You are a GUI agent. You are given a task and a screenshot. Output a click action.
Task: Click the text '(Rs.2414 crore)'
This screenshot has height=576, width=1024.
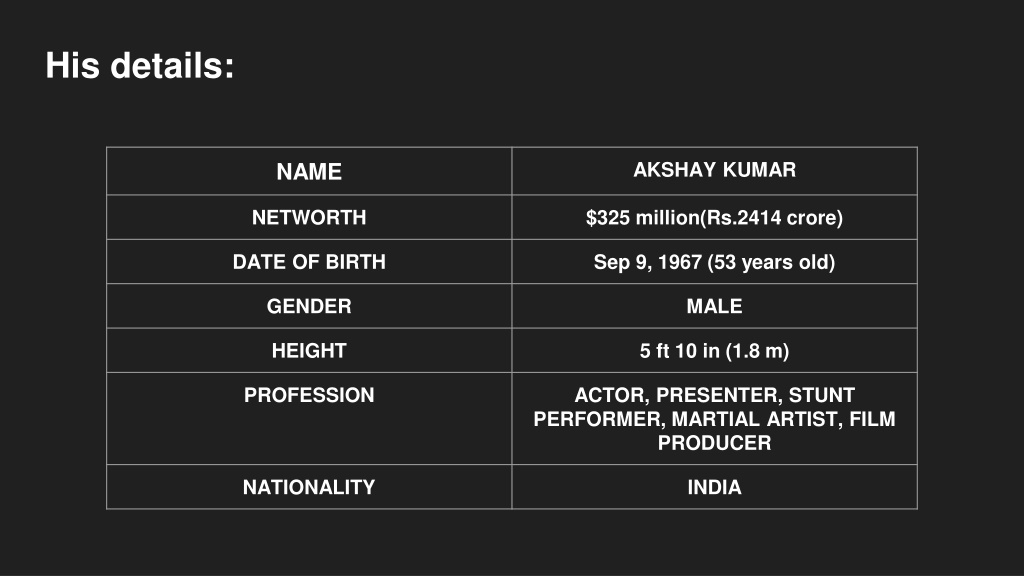tap(771, 217)
